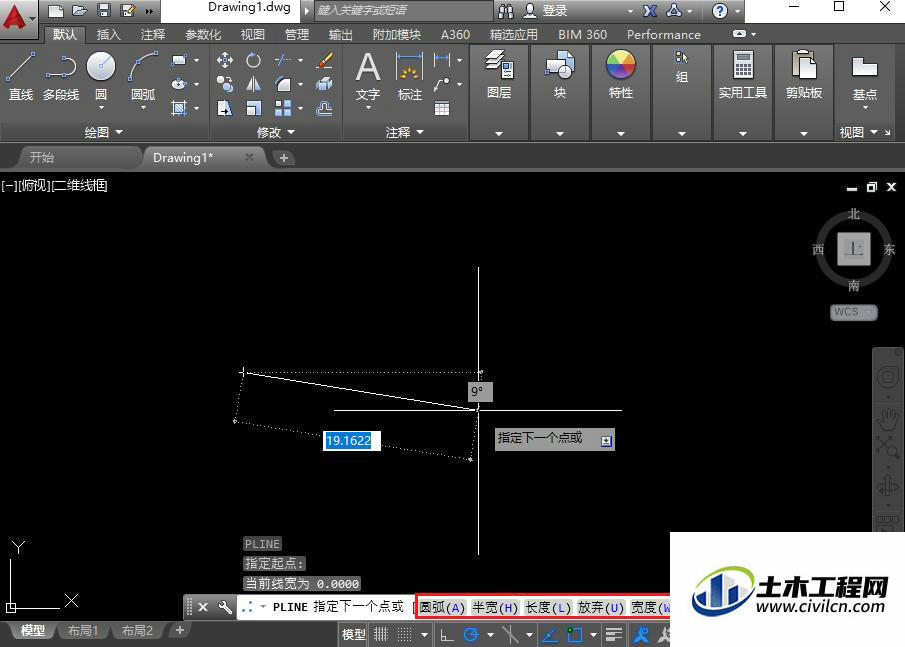Image resolution: width=905 pixels, height=647 pixels.
Task: Toggle lineweight display in status bar
Action: 614,635
